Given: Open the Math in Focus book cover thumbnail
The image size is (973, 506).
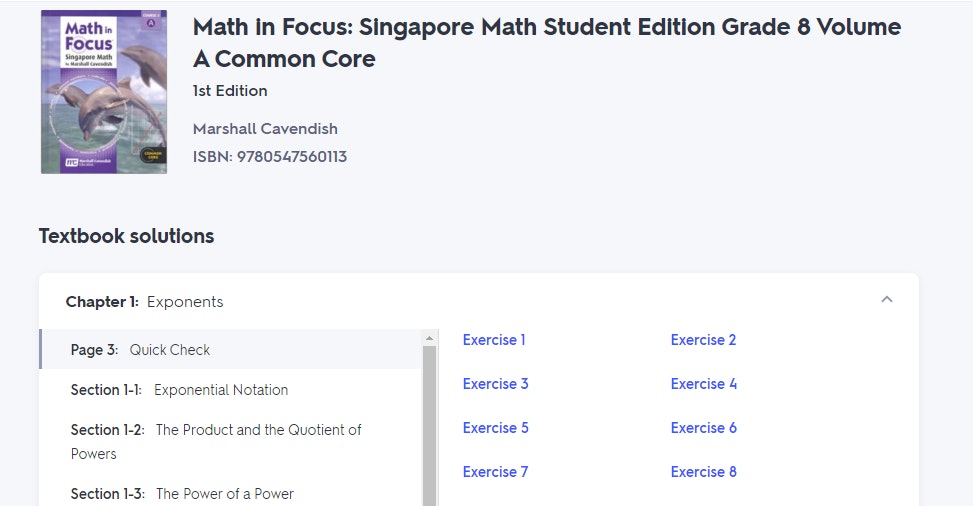Looking at the screenshot, I should pyautogui.click(x=104, y=92).
